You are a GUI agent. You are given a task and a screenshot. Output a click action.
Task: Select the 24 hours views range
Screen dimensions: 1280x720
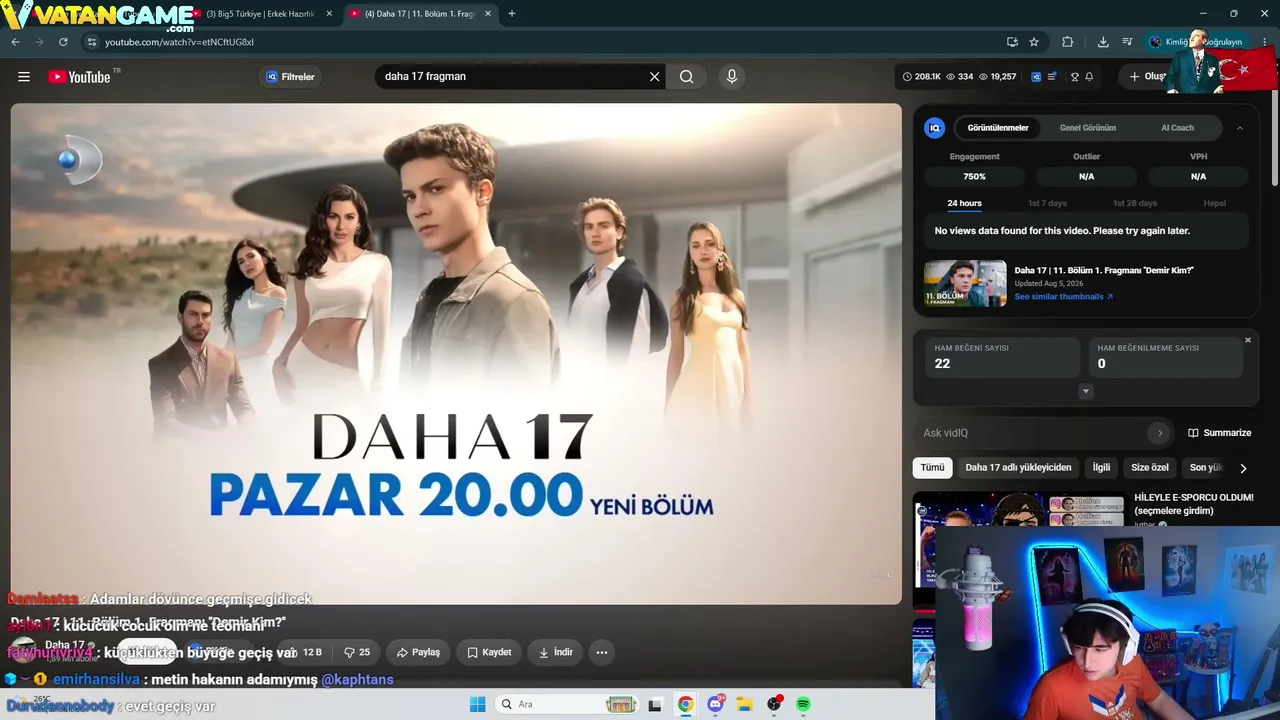[964, 203]
